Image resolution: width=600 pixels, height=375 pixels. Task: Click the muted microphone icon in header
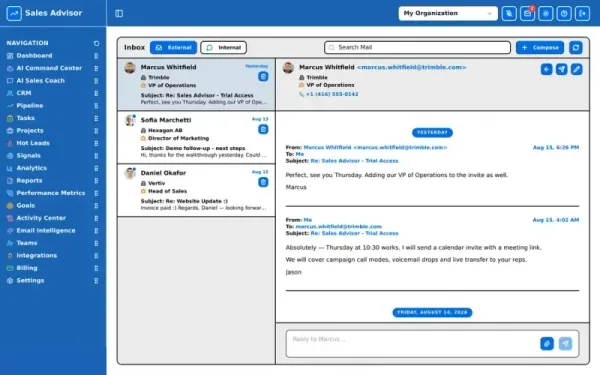509,13
